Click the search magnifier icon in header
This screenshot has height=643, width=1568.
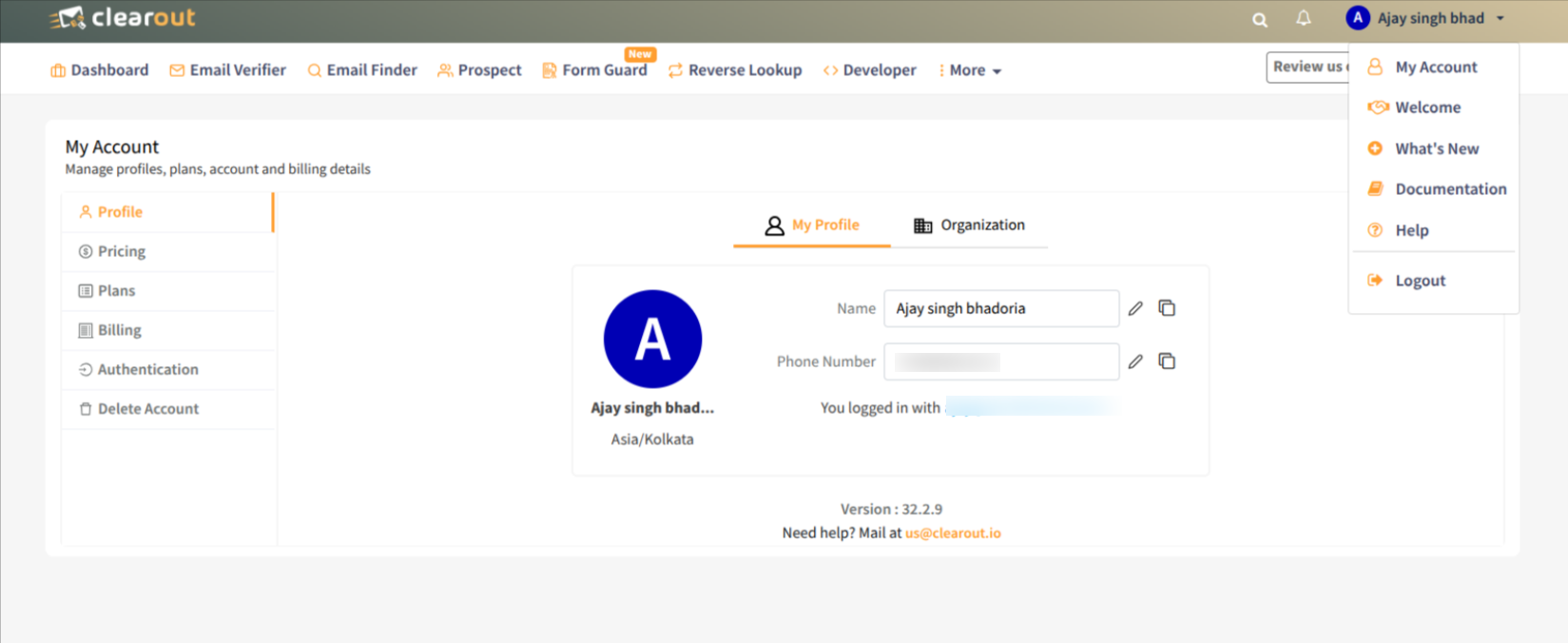pyautogui.click(x=1259, y=19)
